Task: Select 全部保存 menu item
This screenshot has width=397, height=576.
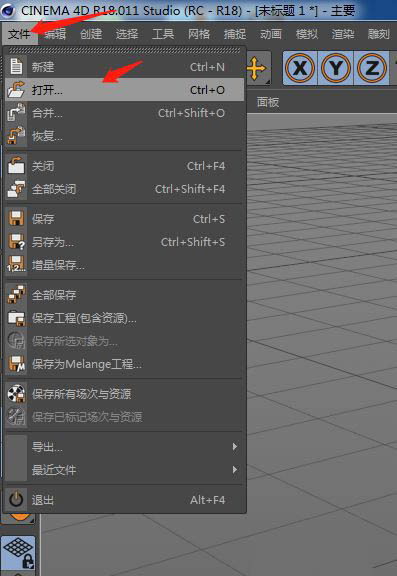Action: [124, 295]
